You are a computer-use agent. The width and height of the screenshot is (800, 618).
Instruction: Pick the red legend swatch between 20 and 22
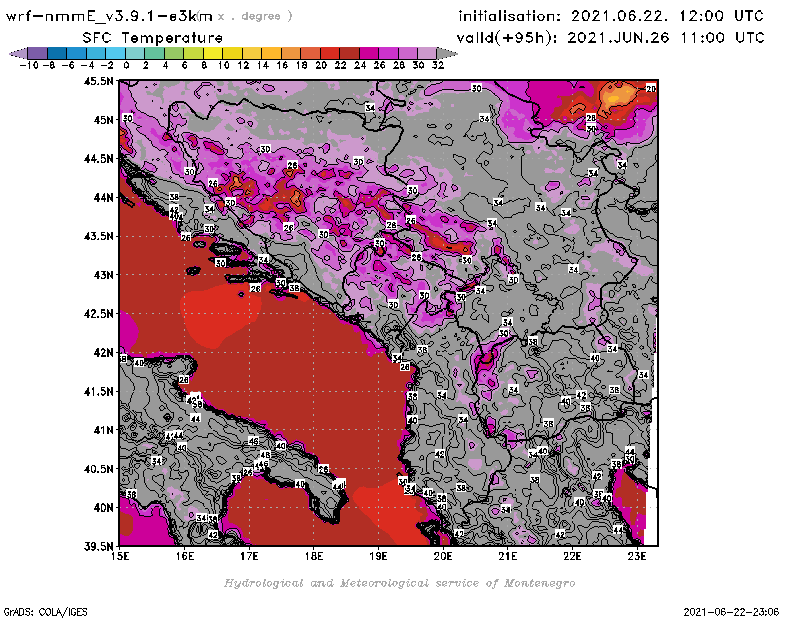(x=330, y=53)
